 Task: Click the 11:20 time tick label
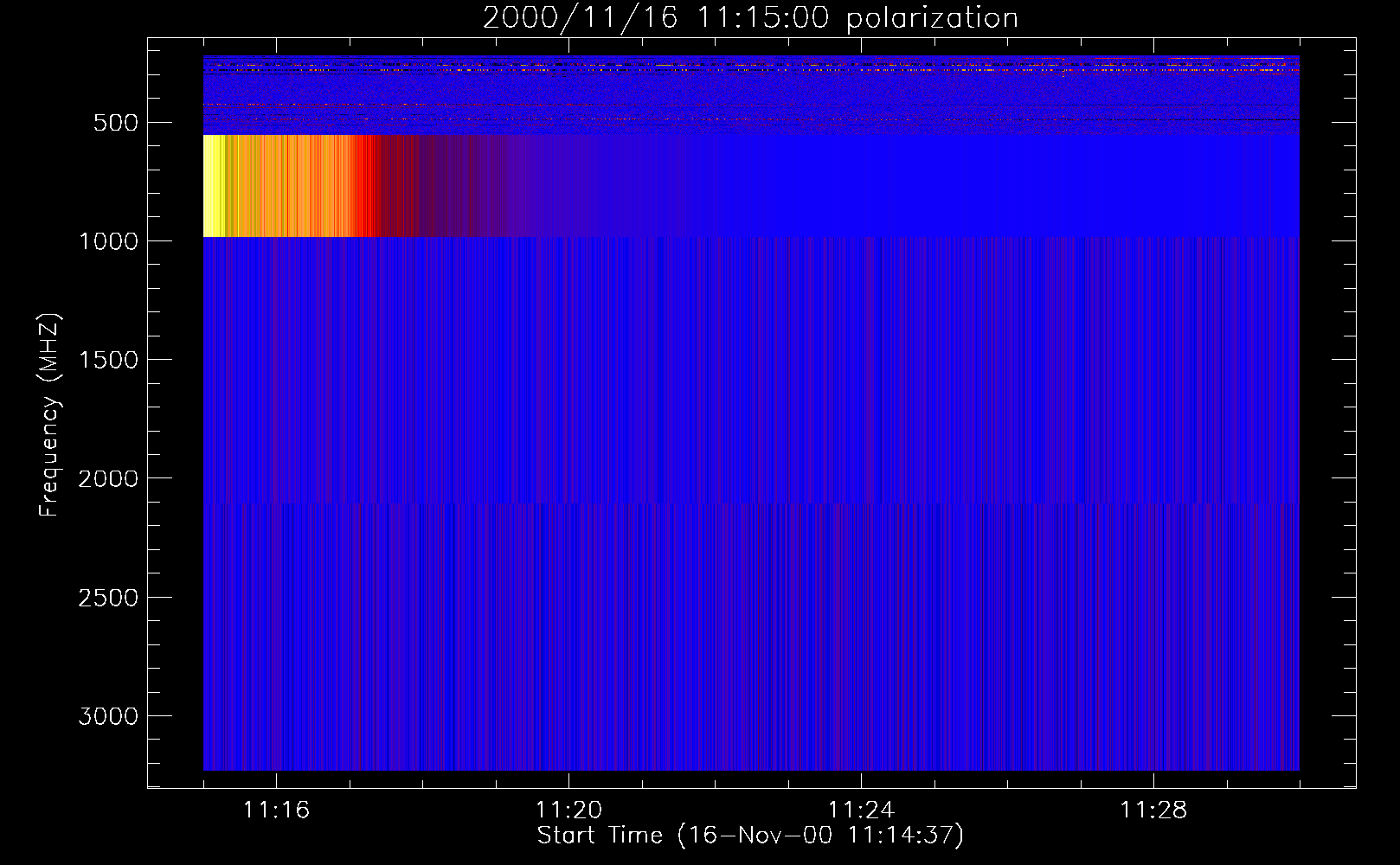click(x=568, y=811)
